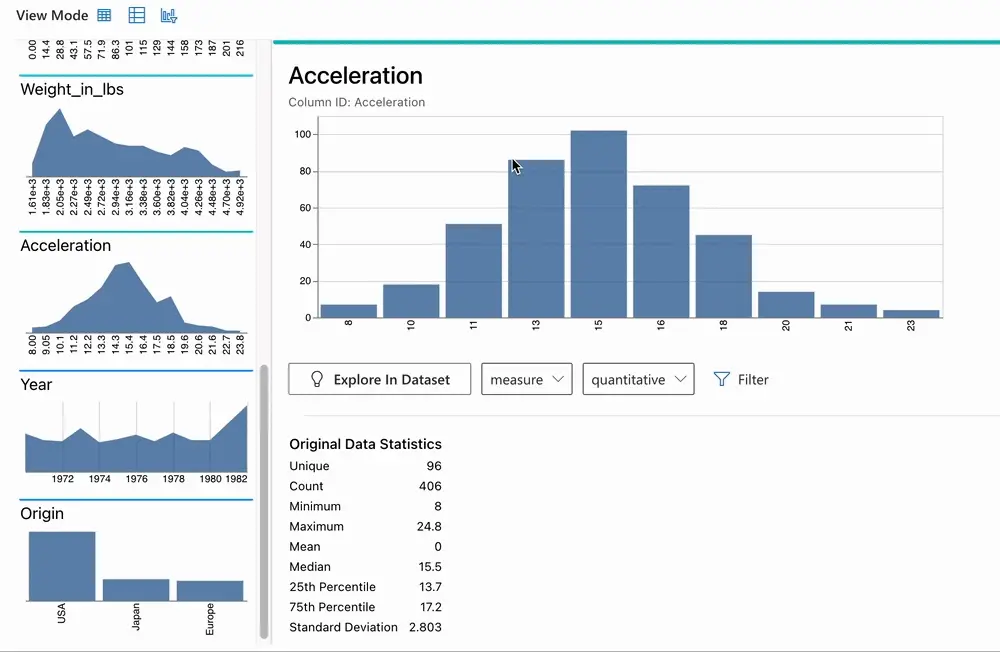Click the Filter text label
Image resolution: width=1000 pixels, height=652 pixels.
[x=753, y=379]
